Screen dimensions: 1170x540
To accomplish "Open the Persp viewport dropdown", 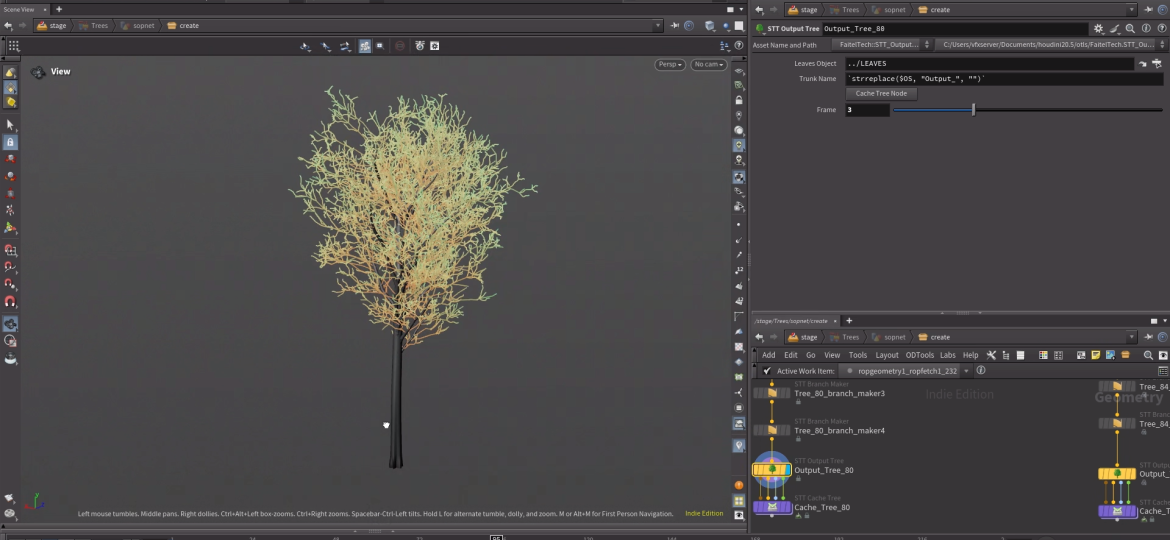I will (x=670, y=65).
